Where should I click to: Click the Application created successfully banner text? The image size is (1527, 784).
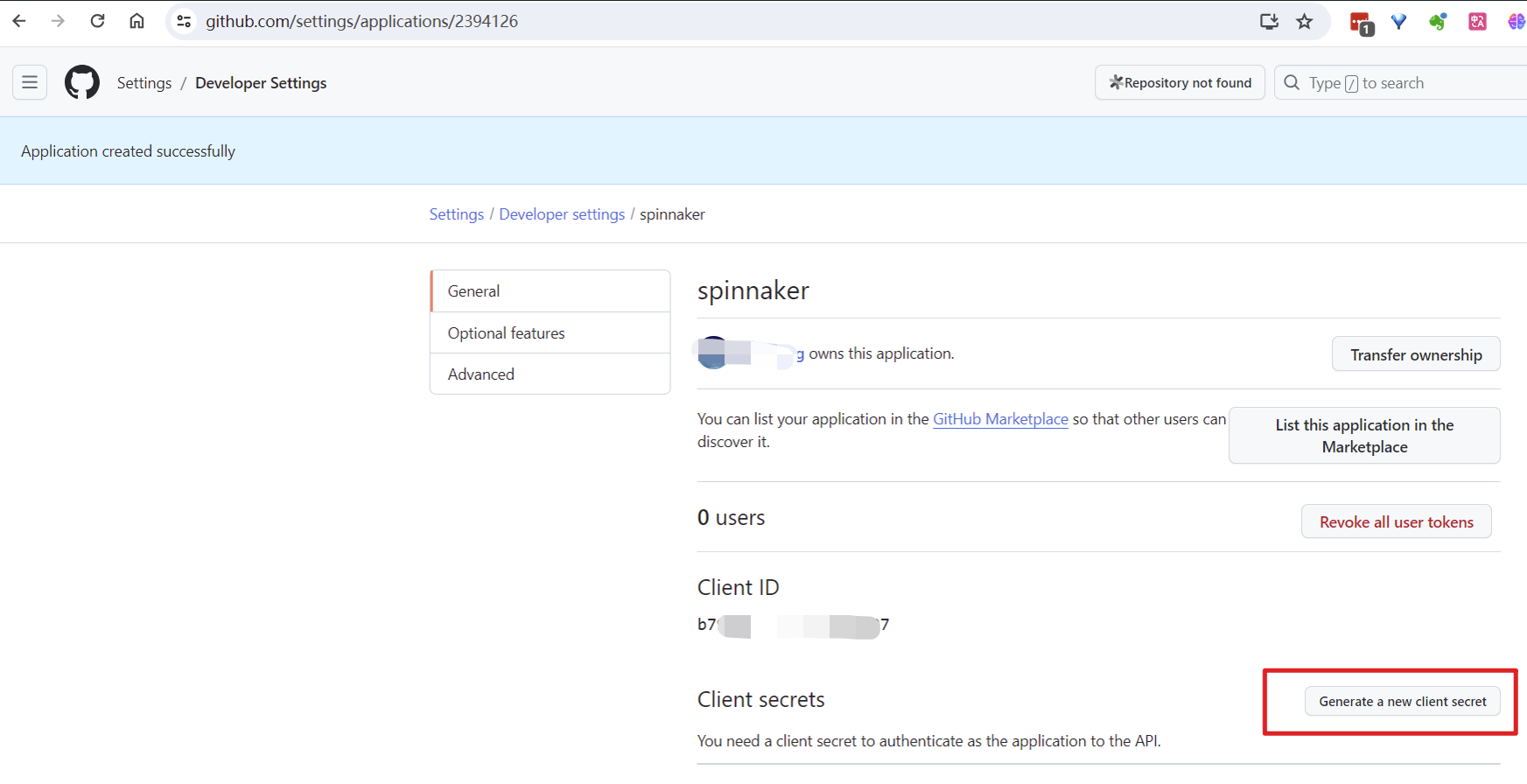129,150
